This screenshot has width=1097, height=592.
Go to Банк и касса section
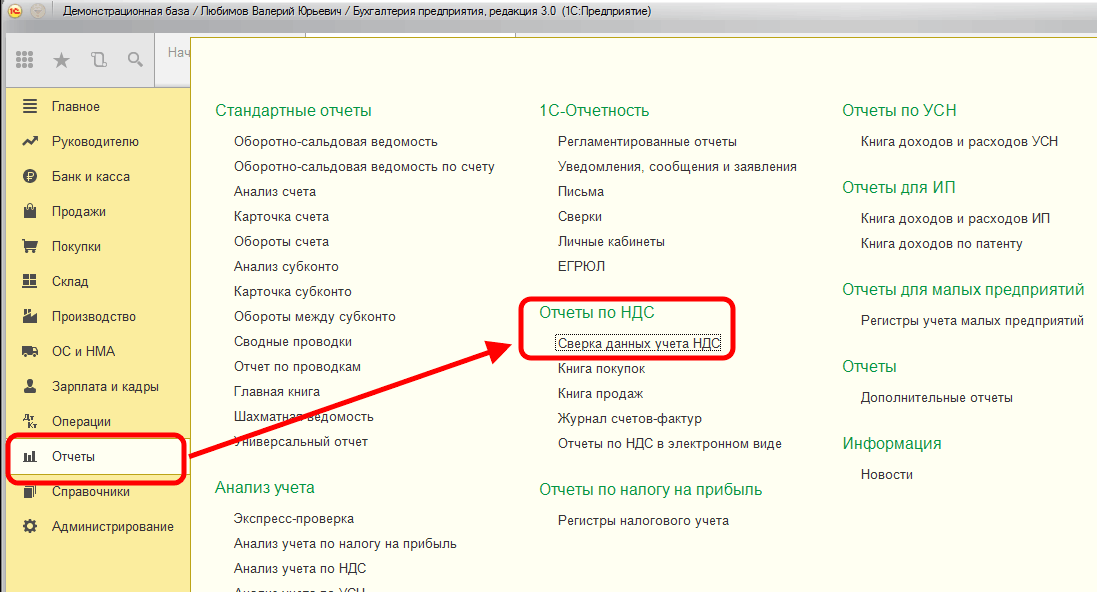(x=91, y=176)
